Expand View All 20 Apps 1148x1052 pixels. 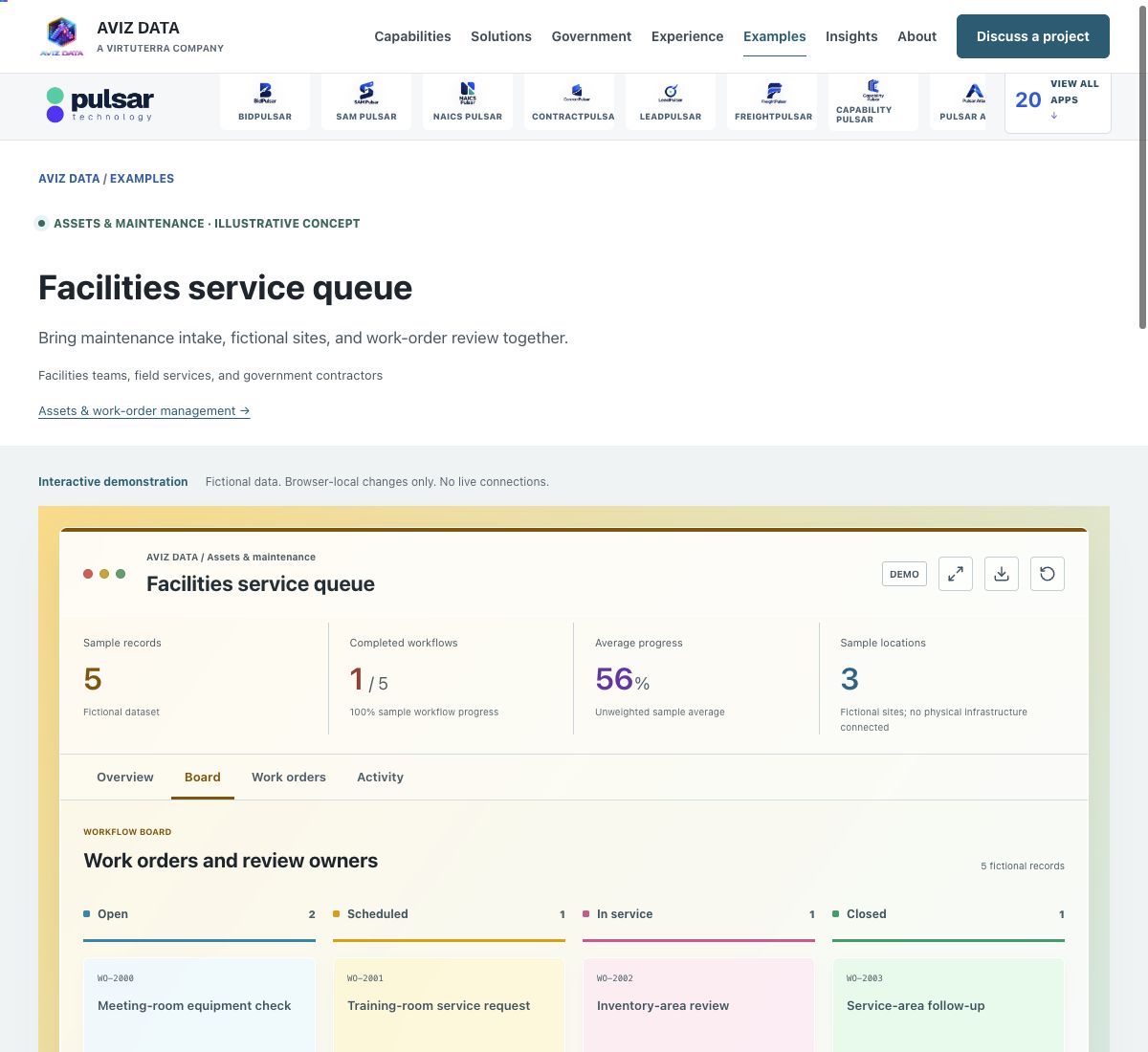[1057, 100]
